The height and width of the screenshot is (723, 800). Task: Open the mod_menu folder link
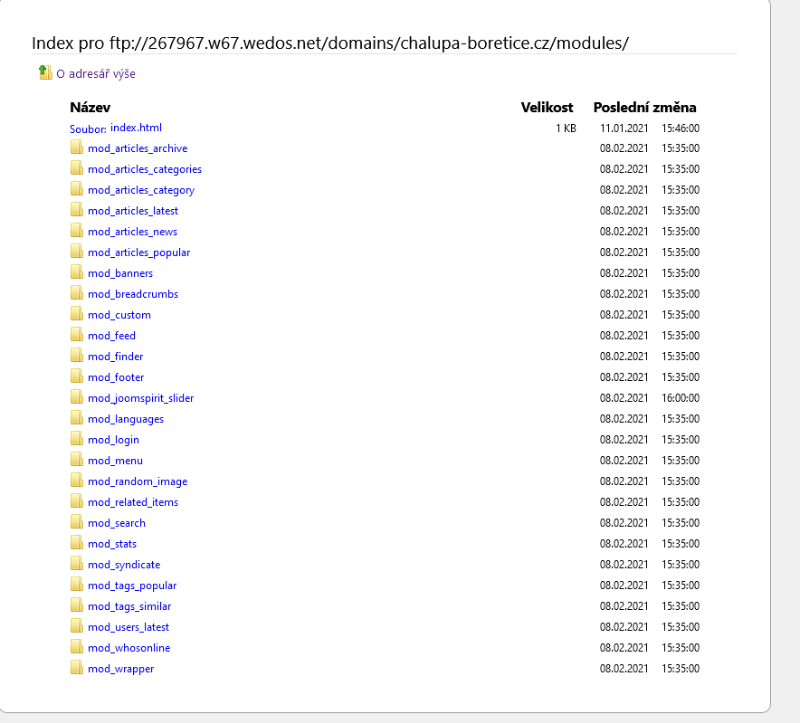(115, 461)
